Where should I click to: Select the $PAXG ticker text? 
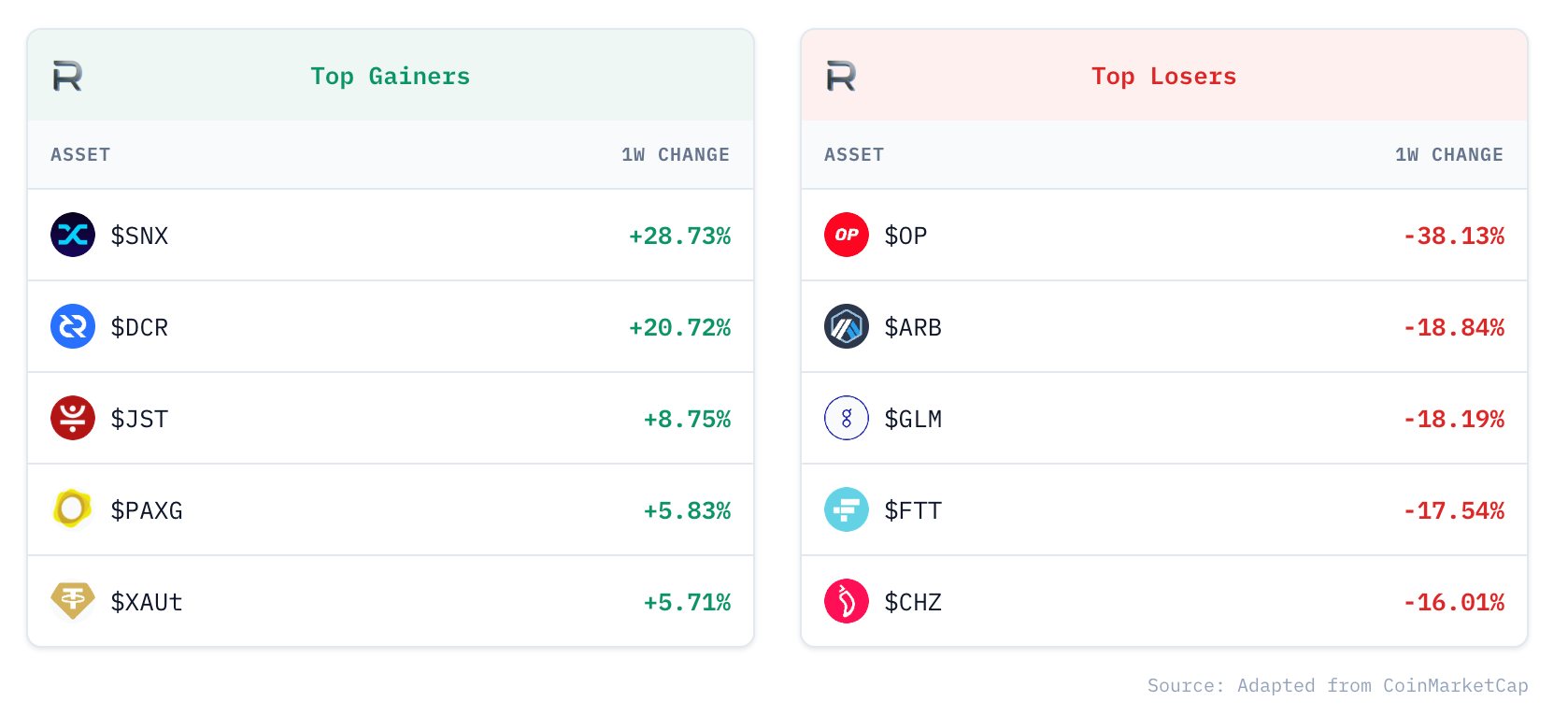point(147,510)
